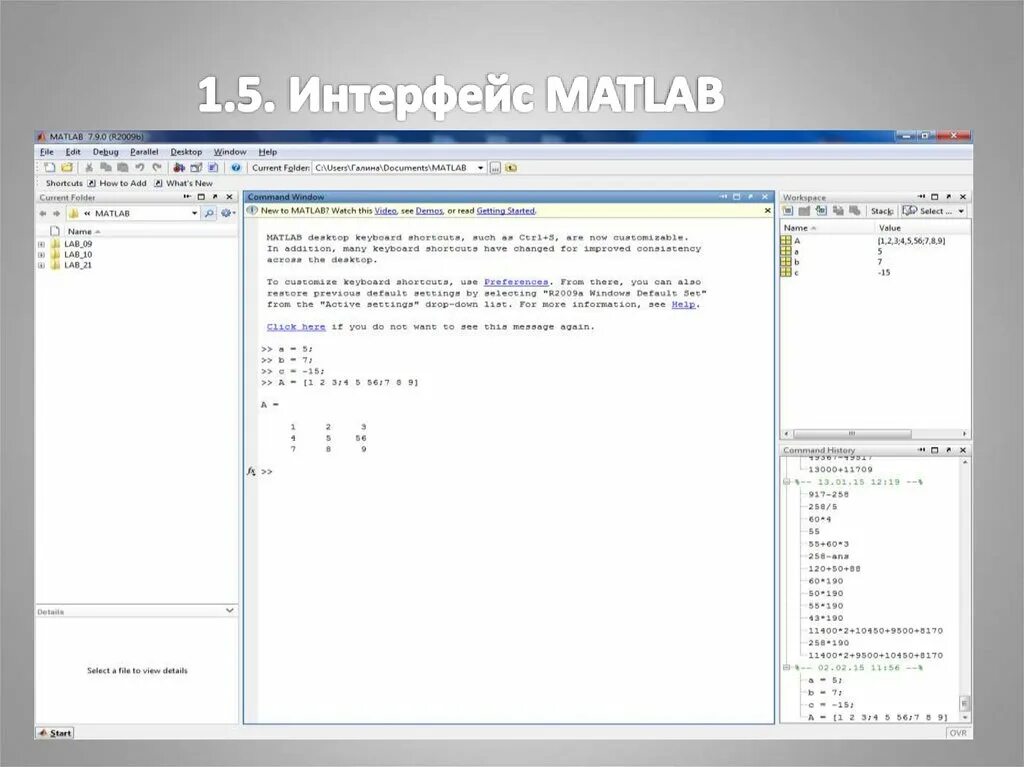1024x767 pixels.
Task: Click the Paste icon in the main toolbar
Action: click(x=122, y=168)
